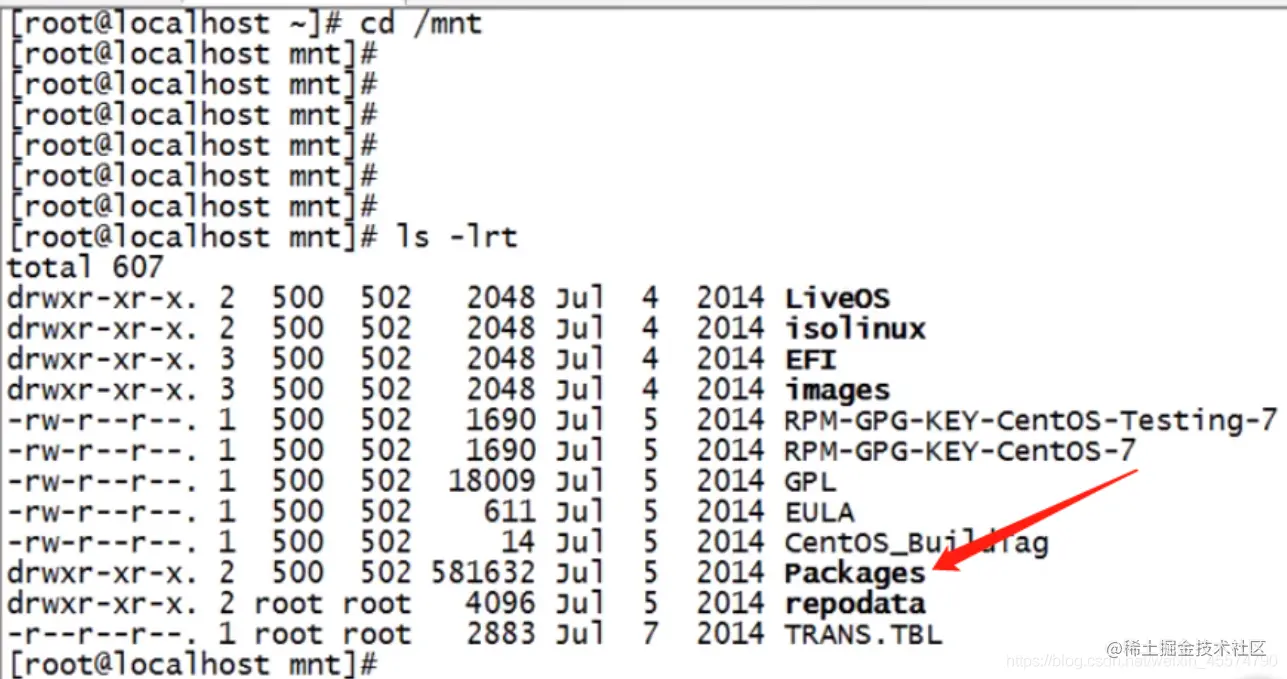The width and height of the screenshot is (1287, 679).
Task: Click the last empty shell prompt line
Action: [192, 664]
